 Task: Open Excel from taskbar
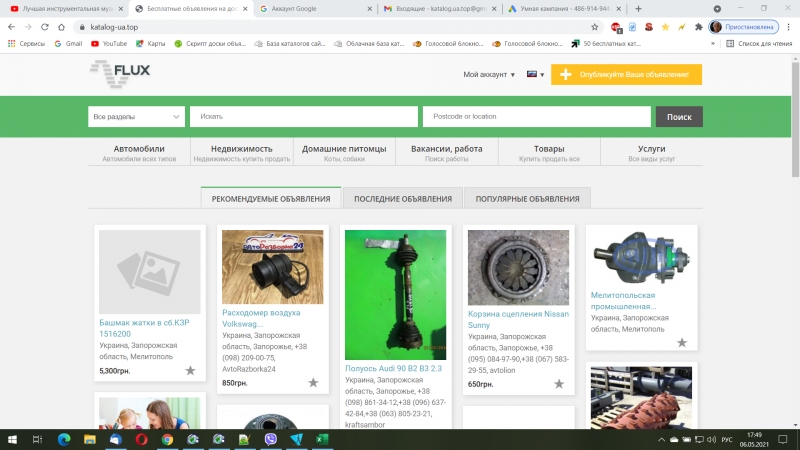pos(322,439)
